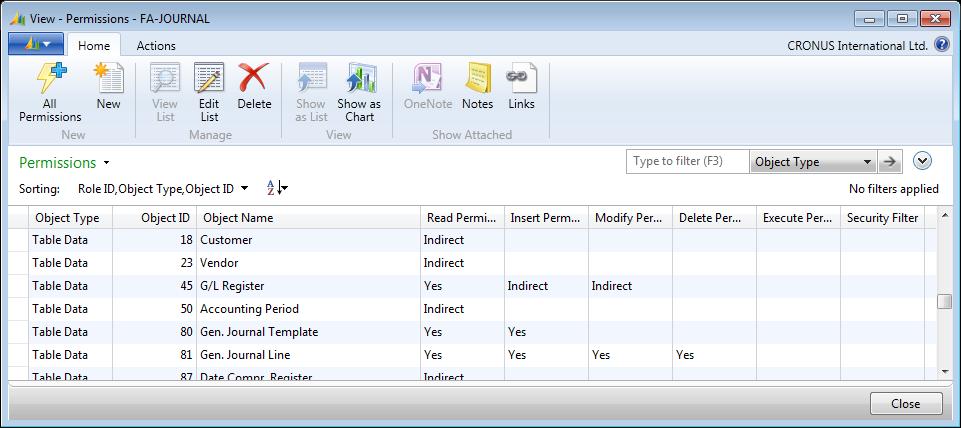This screenshot has width=961, height=428.
Task: Click Object ID 81 cell
Action: pos(154,355)
